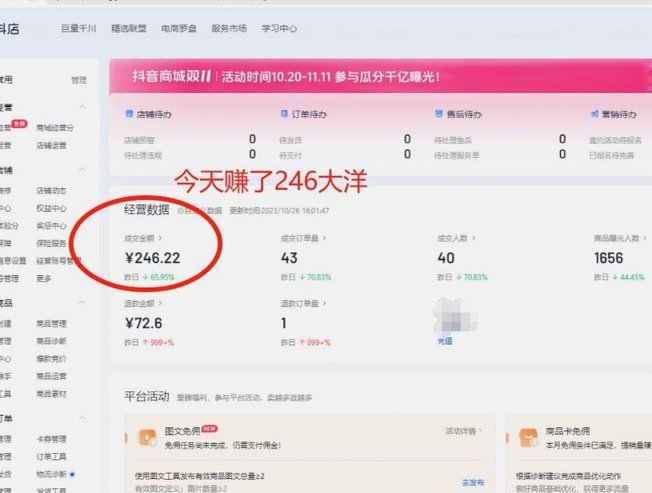
Task: Open 商城经营分 in the sidebar
Action: point(55,128)
